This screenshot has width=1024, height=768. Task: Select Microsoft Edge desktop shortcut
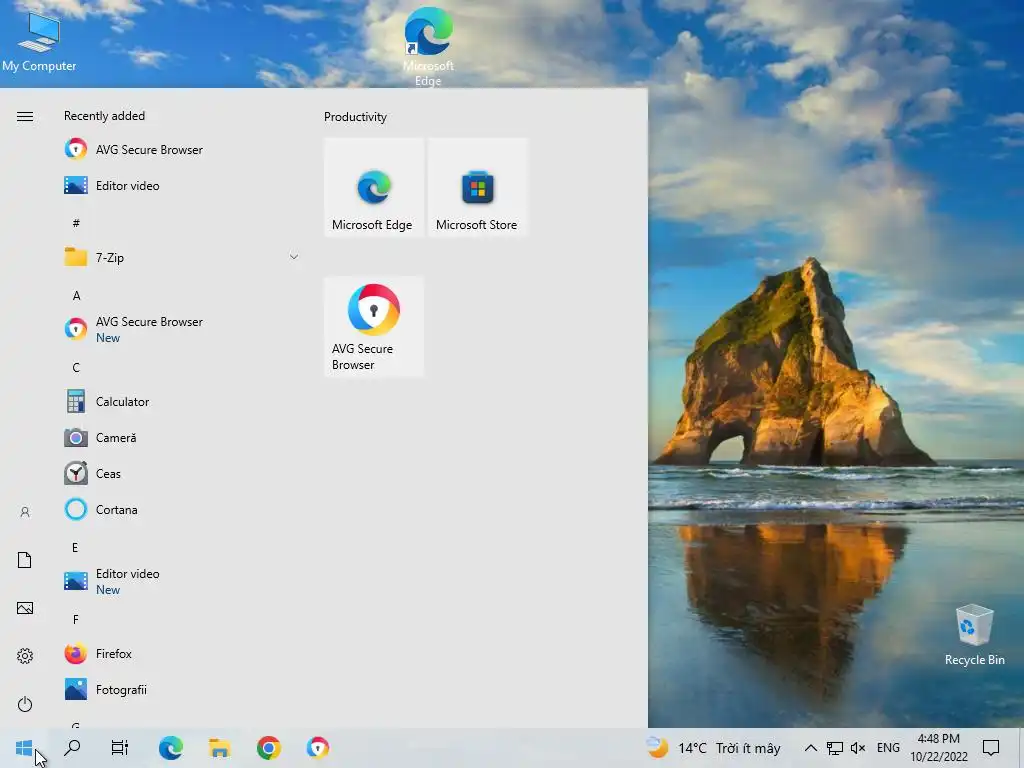(x=428, y=46)
